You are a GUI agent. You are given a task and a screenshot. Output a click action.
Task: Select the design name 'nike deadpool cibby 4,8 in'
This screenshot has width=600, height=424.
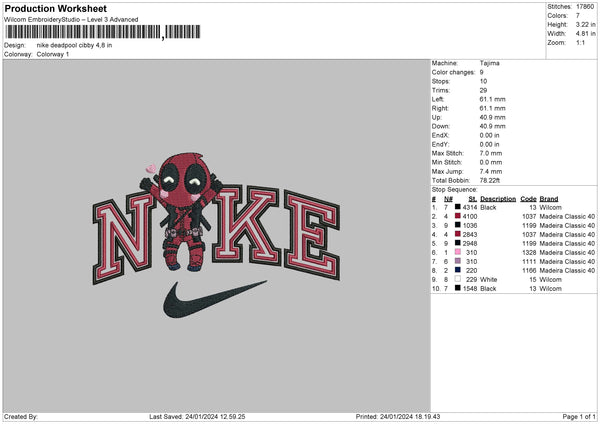click(x=74, y=45)
